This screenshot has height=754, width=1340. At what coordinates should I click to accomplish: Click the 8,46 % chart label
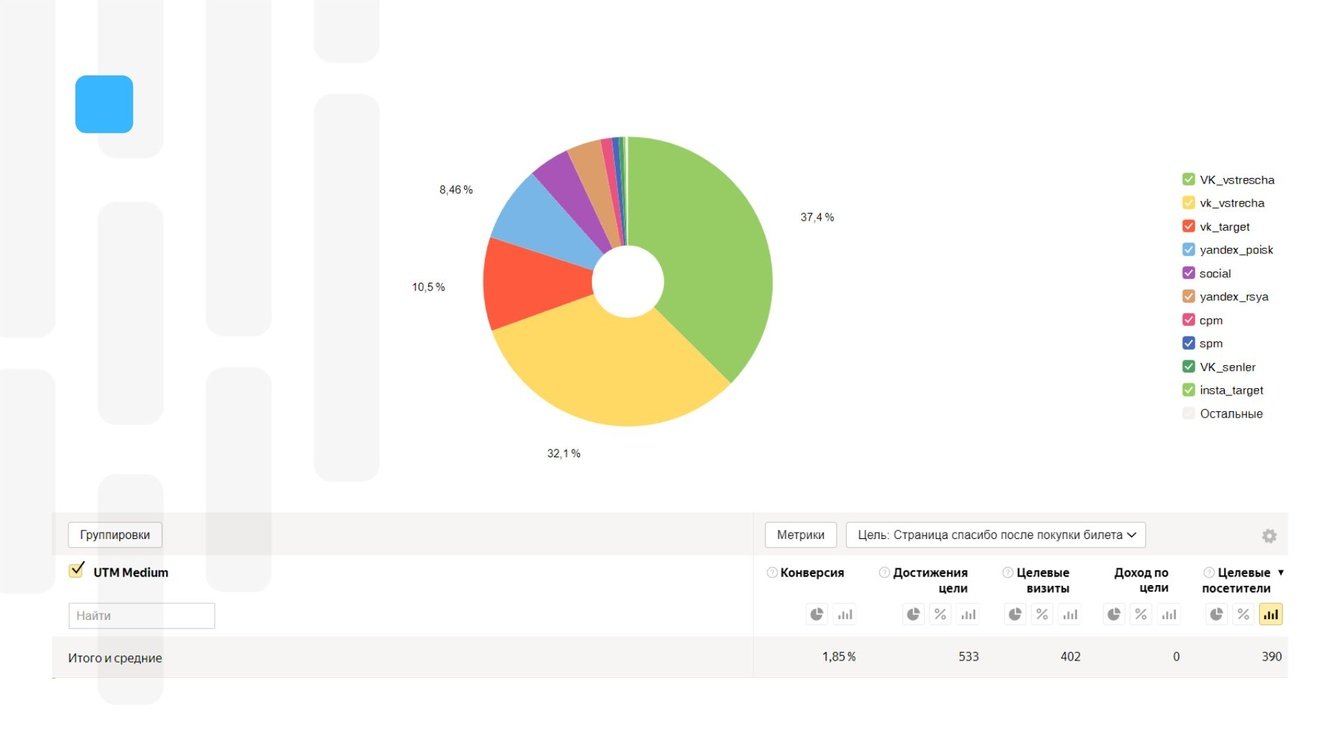pos(456,189)
